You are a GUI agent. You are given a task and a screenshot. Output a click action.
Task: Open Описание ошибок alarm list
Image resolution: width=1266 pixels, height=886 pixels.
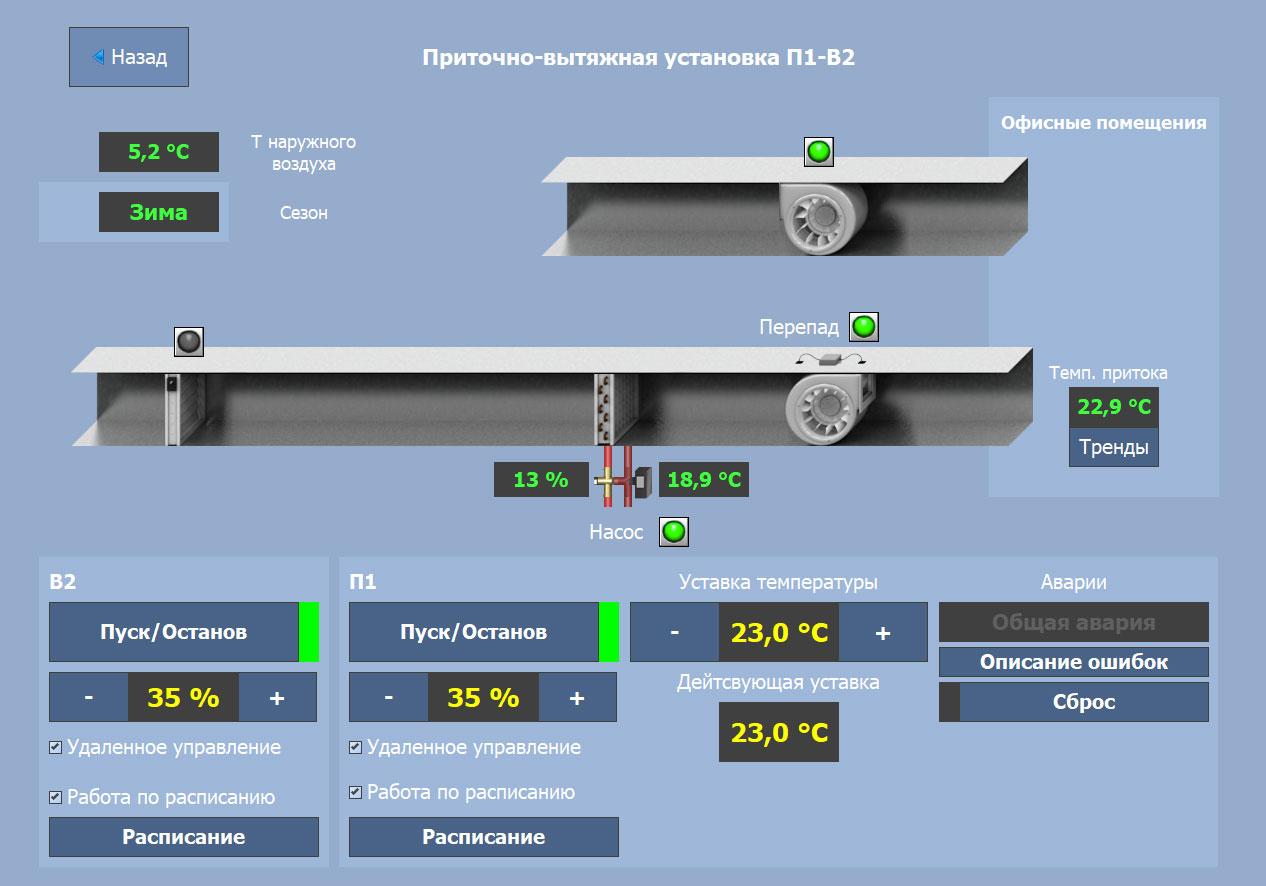pyautogui.click(x=1073, y=662)
